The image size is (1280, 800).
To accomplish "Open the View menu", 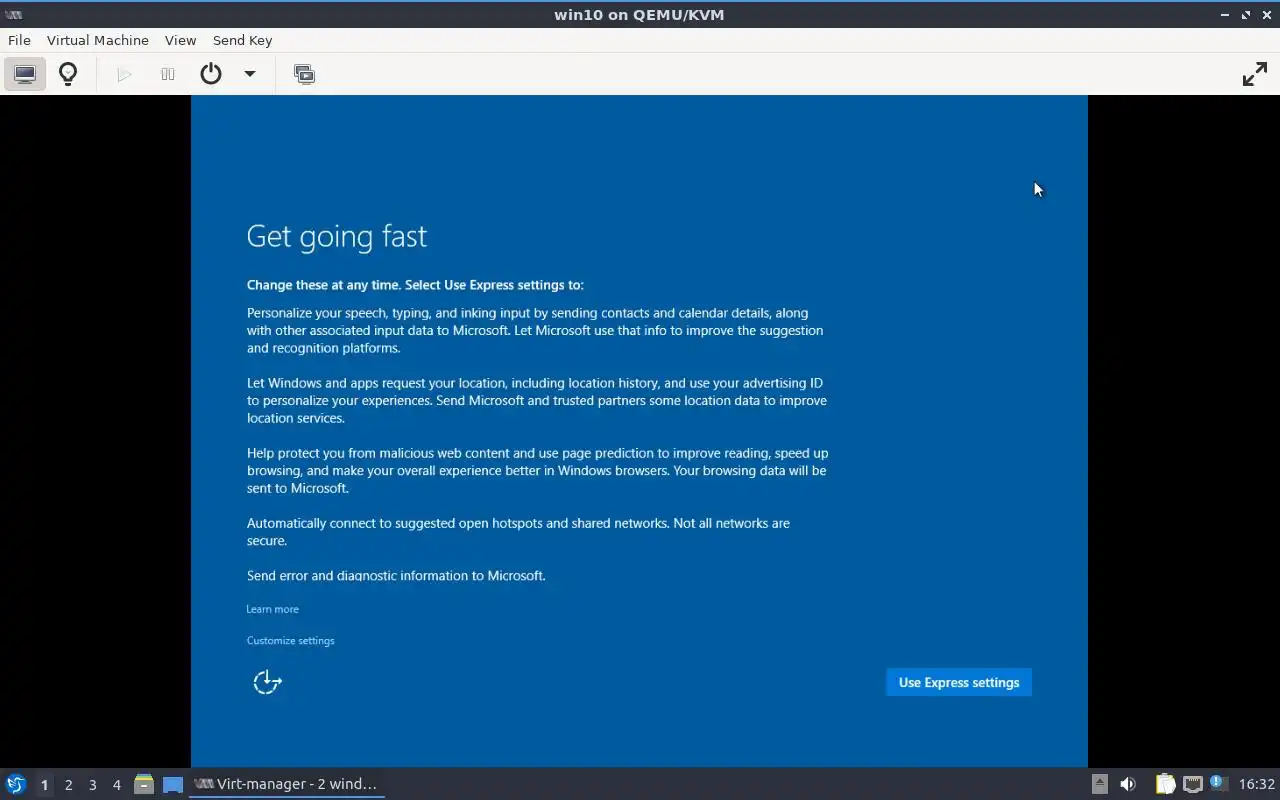I will [x=180, y=40].
